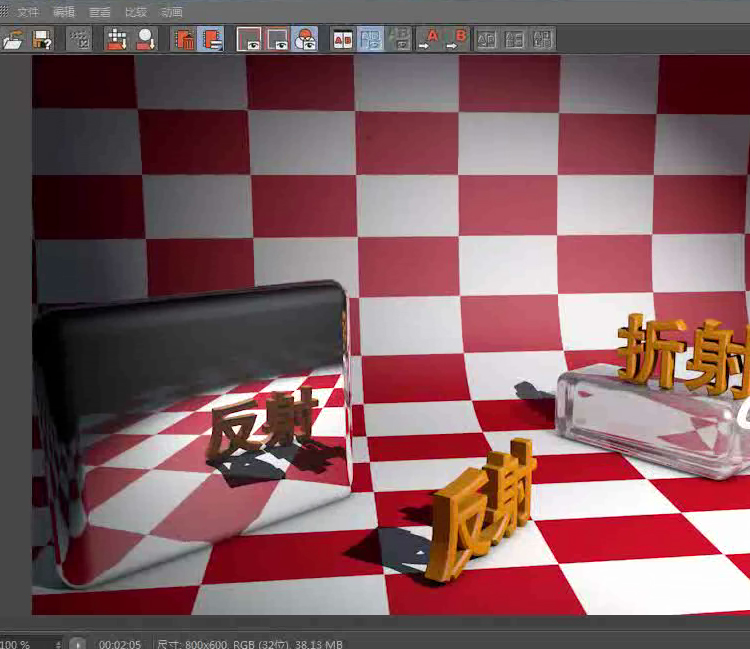Toggle the AB compare mode button
The image size is (750, 649).
pyautogui.click(x=342, y=39)
